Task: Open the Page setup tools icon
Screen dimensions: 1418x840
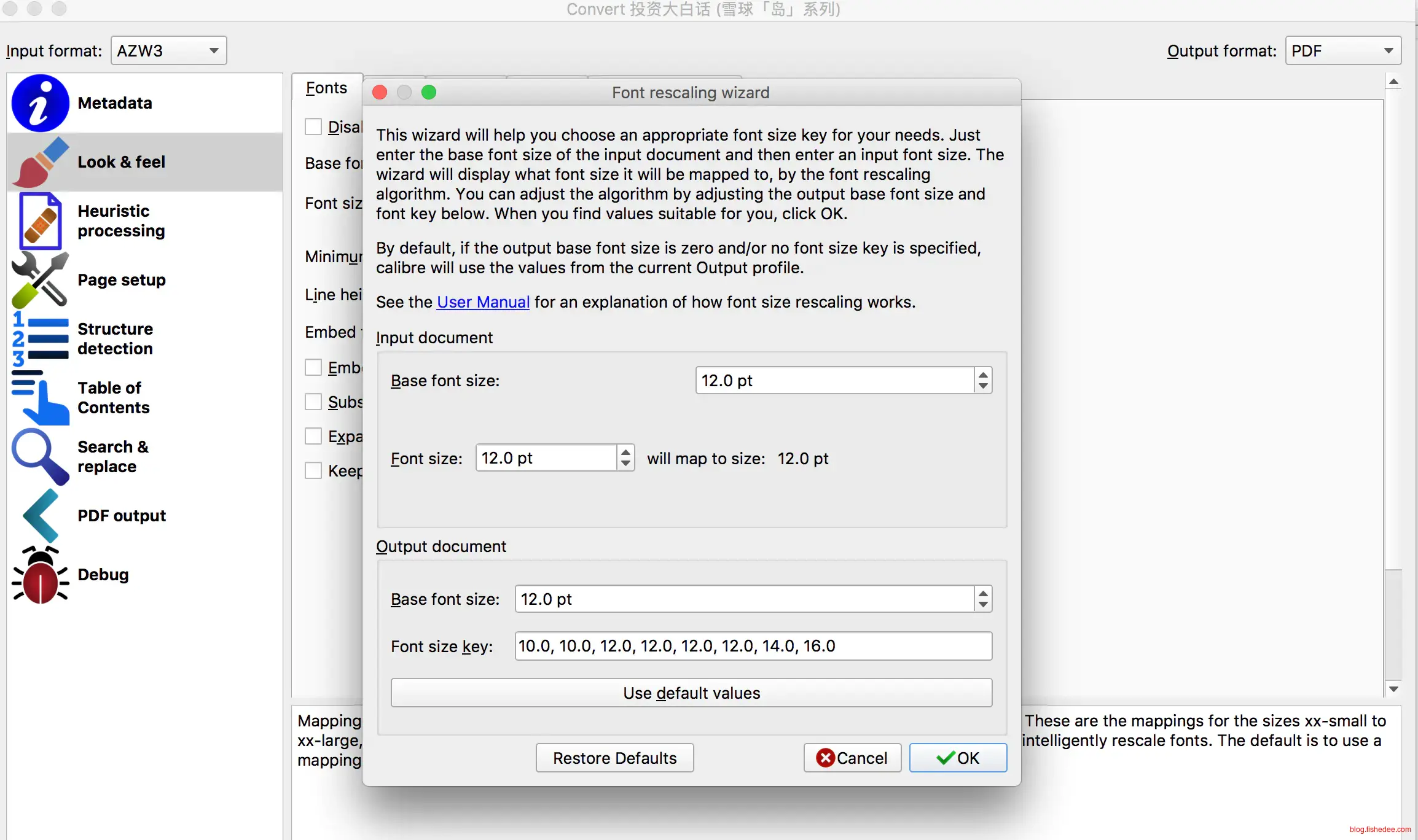Action: click(x=41, y=279)
